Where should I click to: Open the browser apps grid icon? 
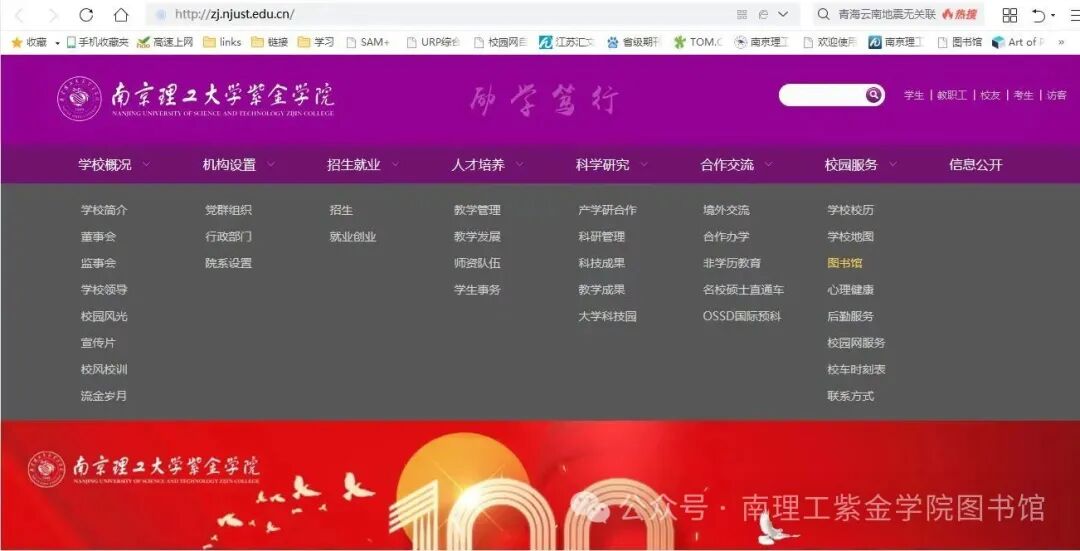1010,15
